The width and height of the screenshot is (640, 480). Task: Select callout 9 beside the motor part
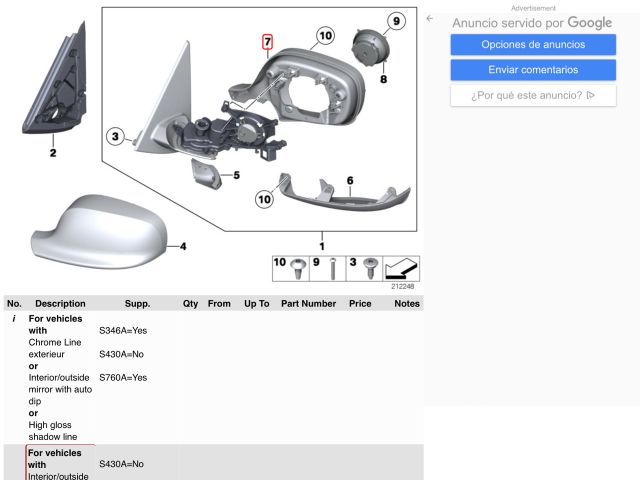(394, 20)
